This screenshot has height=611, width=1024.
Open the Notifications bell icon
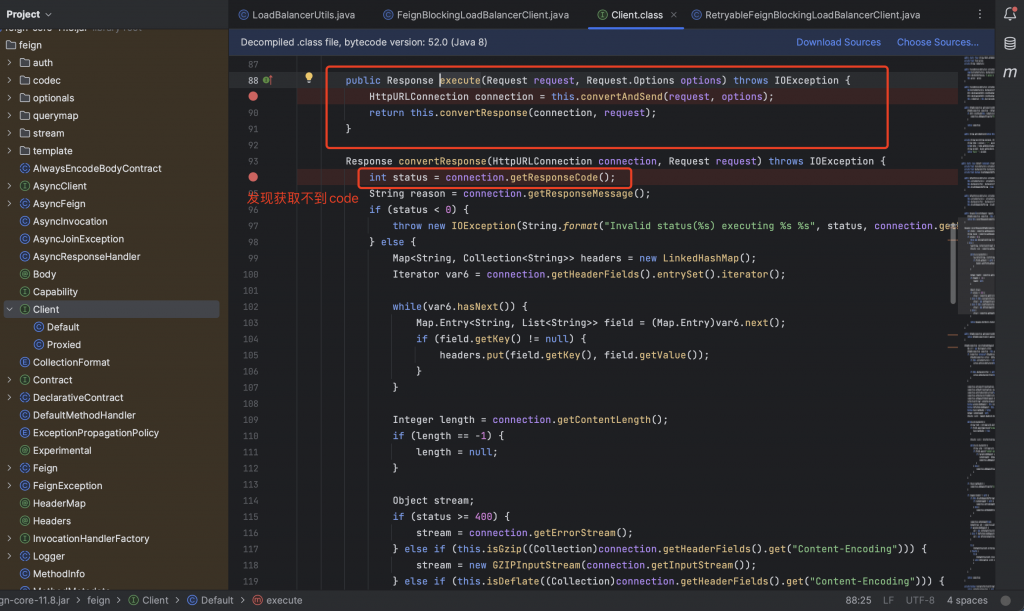[1010, 14]
